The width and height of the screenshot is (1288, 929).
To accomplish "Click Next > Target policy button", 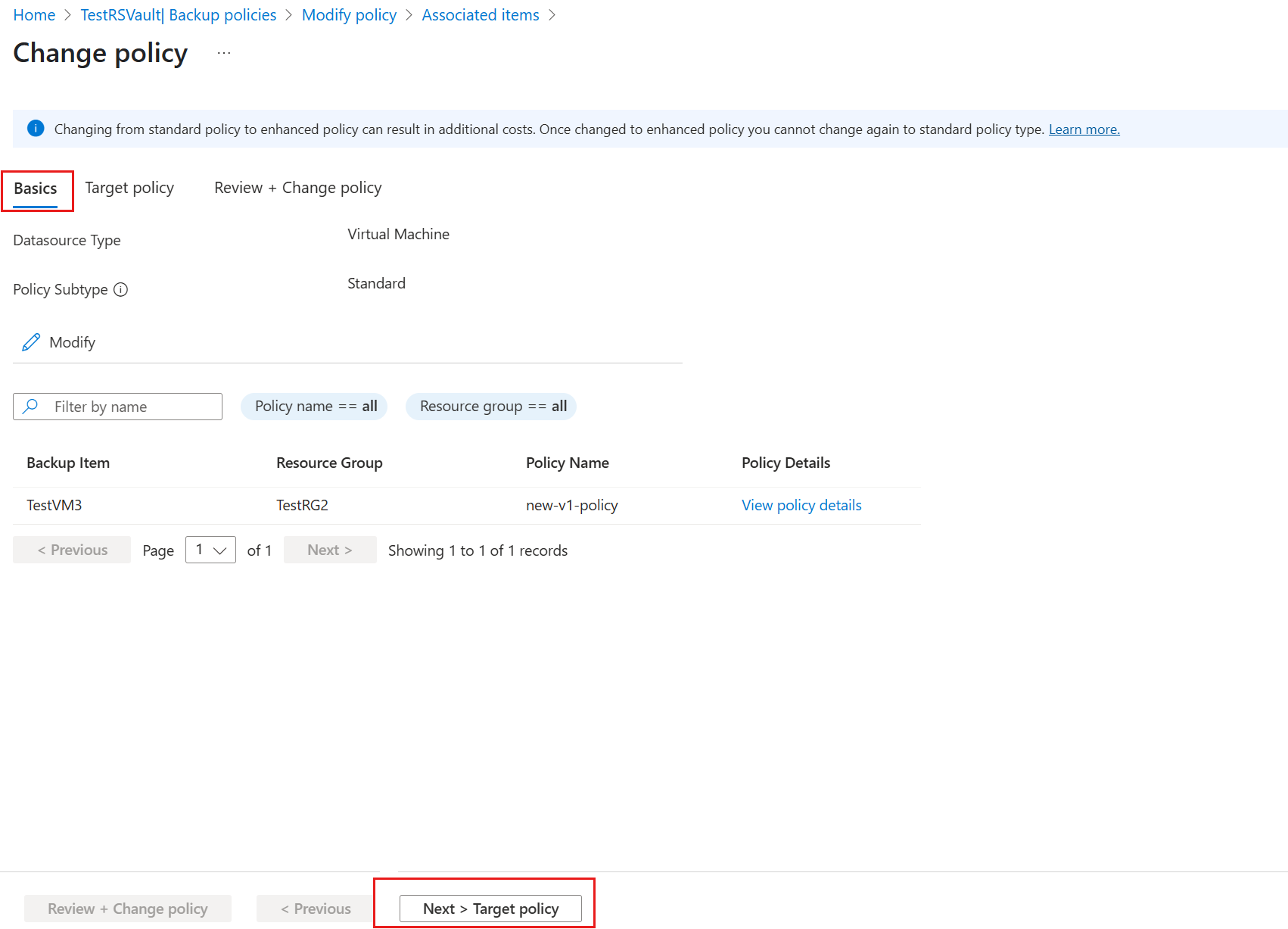I will (x=490, y=909).
